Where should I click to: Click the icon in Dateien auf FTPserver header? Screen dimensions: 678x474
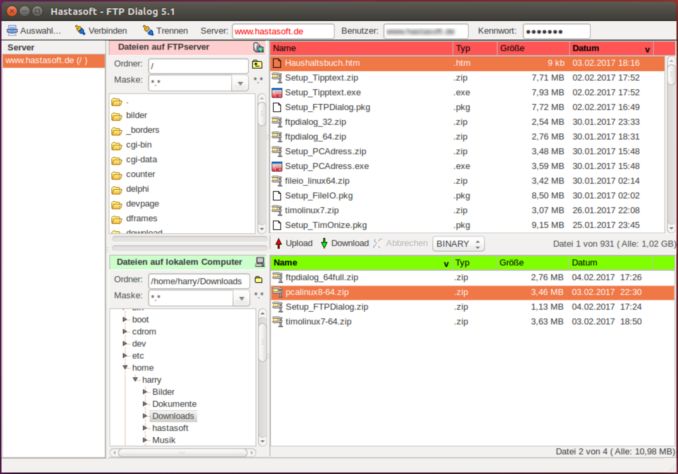(258, 47)
